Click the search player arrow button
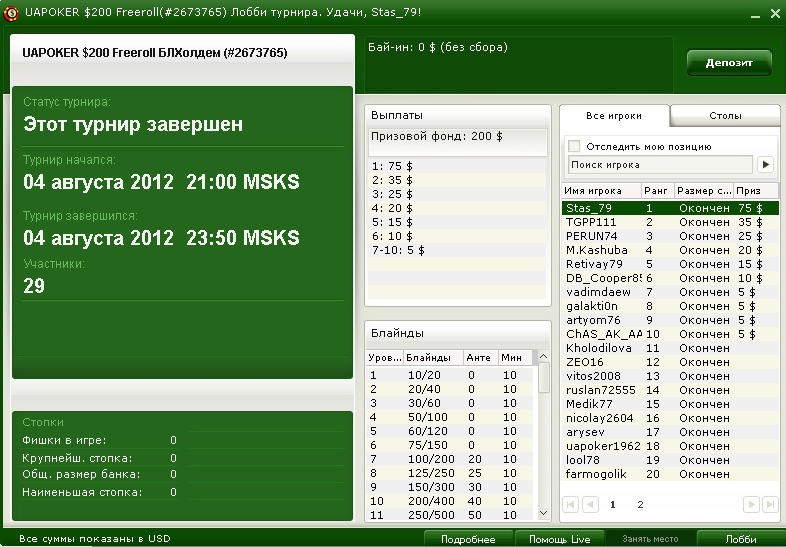Screen dimensions: 786x547 click(765, 164)
